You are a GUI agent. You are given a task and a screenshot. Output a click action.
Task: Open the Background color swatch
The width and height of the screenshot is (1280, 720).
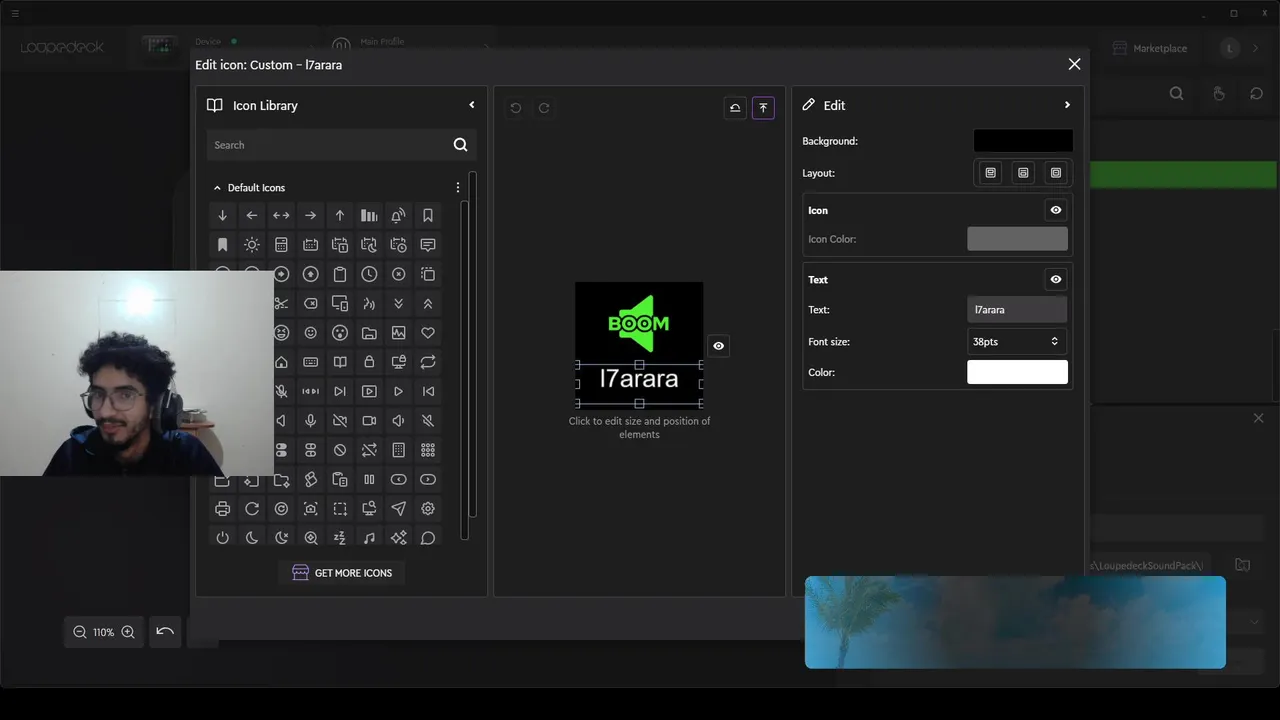pyautogui.click(x=1023, y=141)
